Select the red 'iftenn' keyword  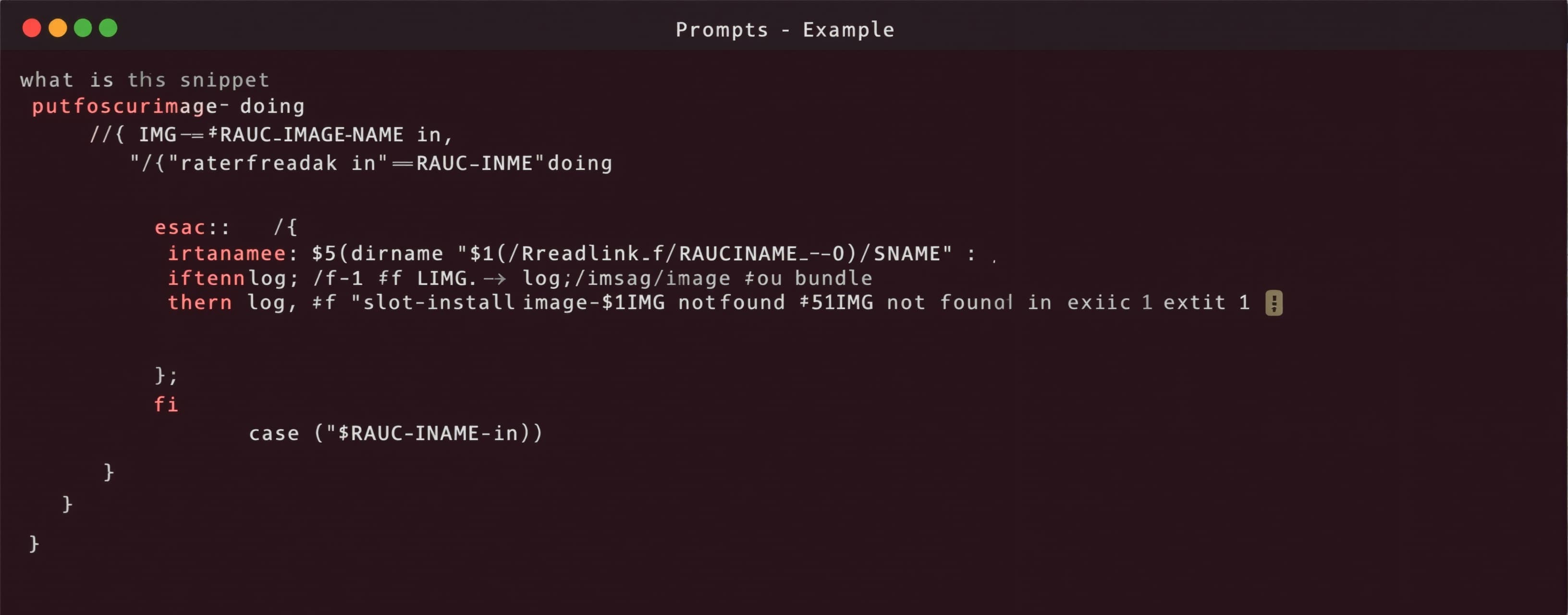(x=207, y=278)
